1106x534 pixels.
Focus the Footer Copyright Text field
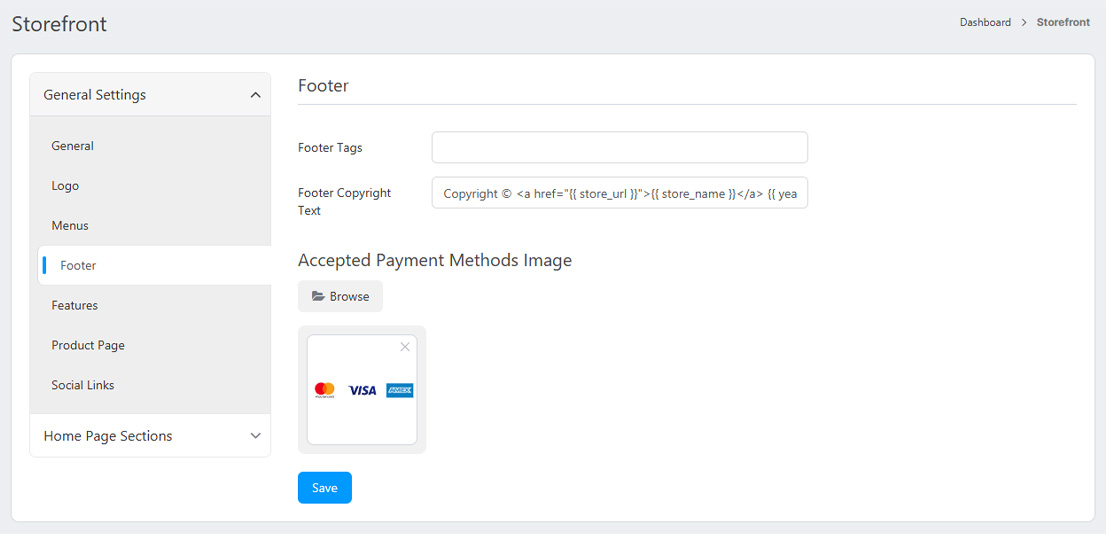click(619, 193)
